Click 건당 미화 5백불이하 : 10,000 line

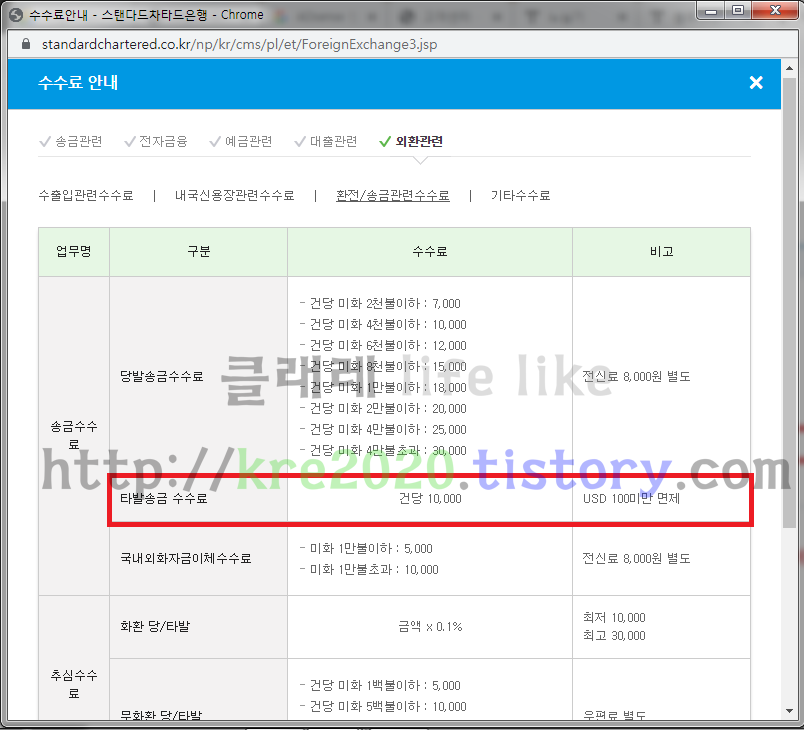pyautogui.click(x=383, y=706)
